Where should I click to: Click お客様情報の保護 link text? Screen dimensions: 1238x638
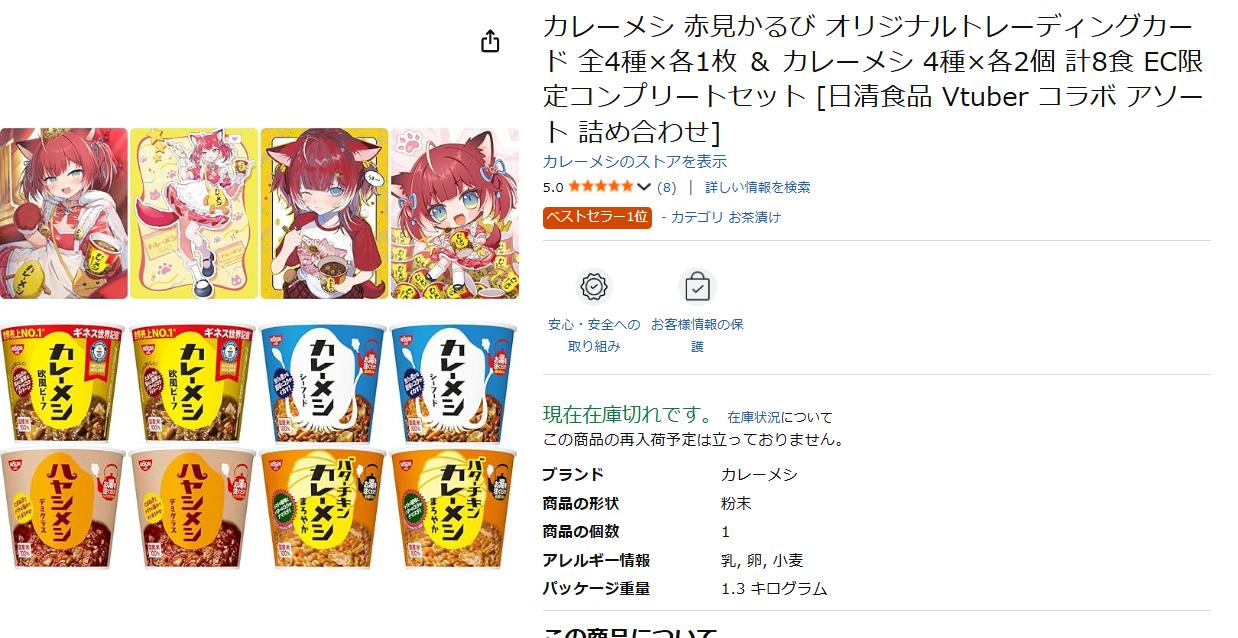tap(697, 335)
